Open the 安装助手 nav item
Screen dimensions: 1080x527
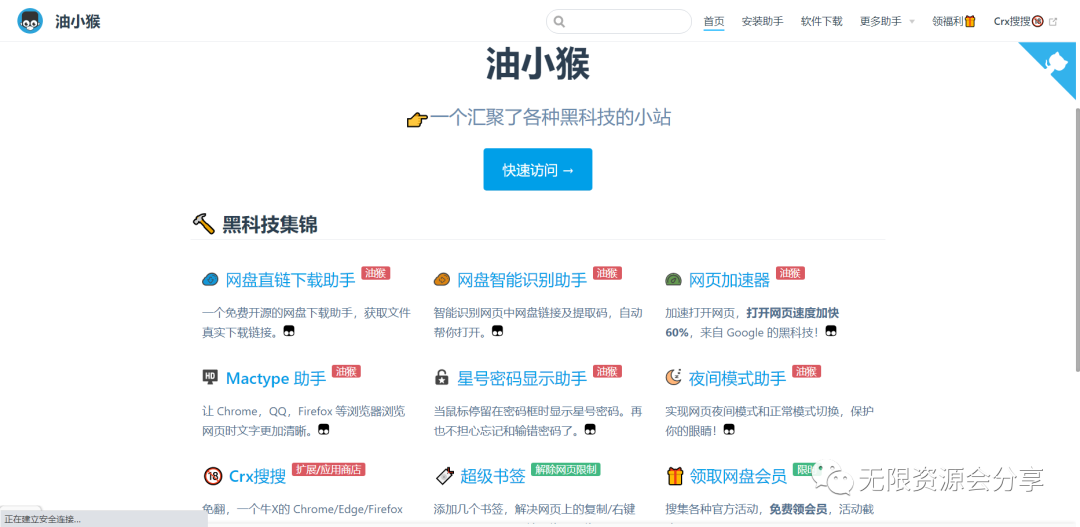point(762,21)
